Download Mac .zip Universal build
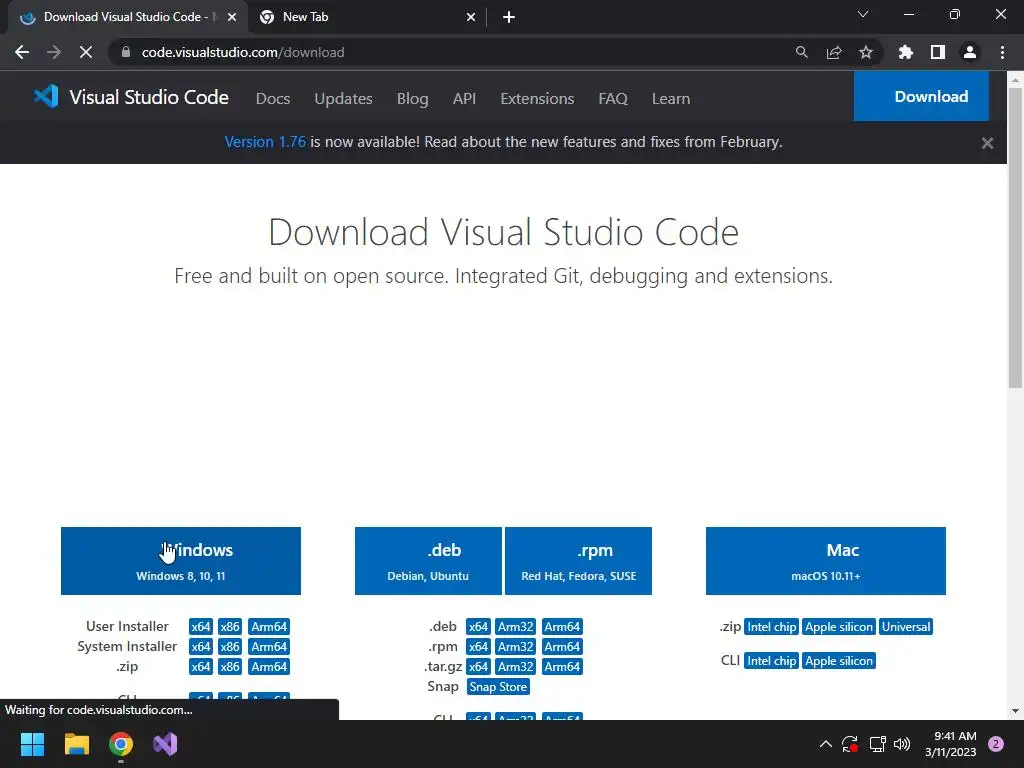1024x768 pixels. [x=906, y=627]
